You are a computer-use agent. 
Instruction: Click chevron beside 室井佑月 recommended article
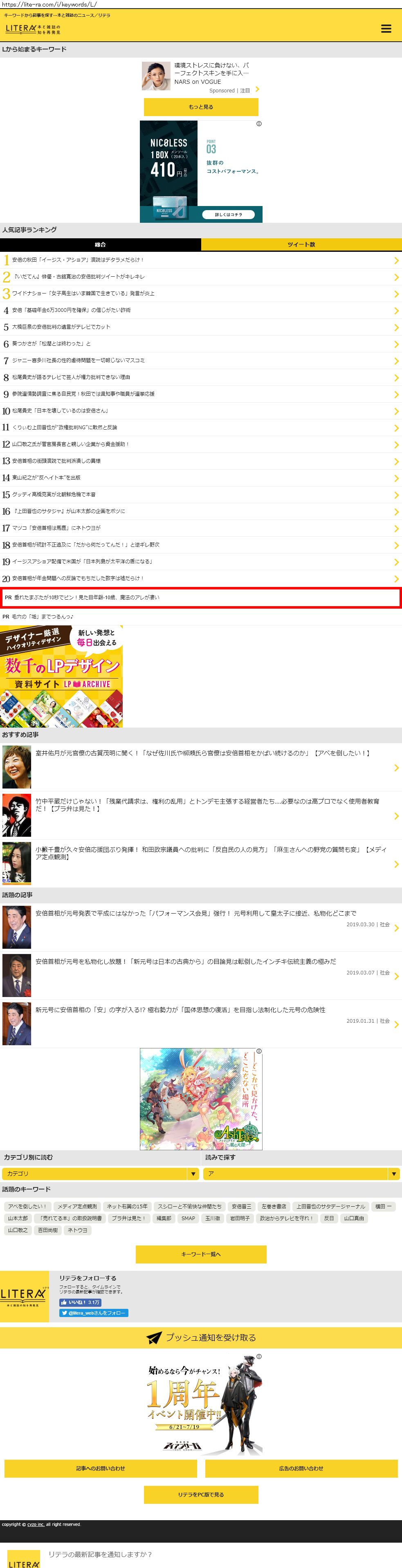click(397, 768)
